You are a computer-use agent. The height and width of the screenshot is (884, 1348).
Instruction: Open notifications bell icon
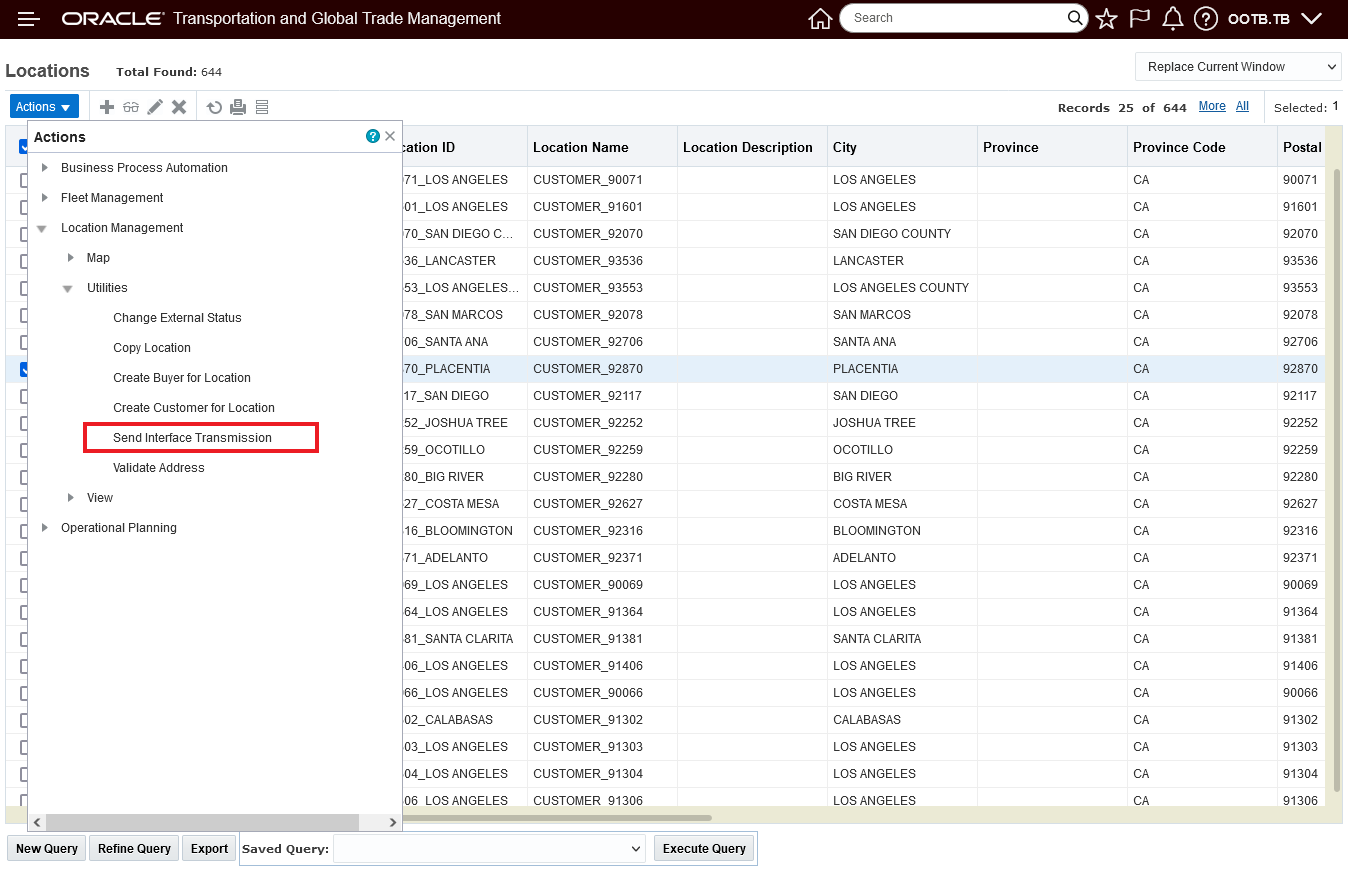point(1173,19)
